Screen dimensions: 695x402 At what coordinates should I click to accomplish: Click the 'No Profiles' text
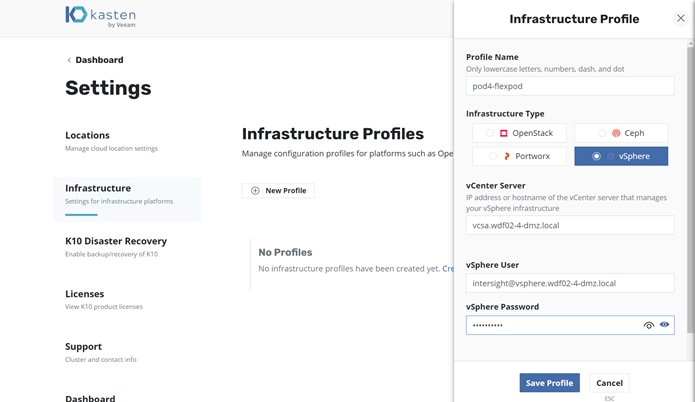(x=285, y=252)
